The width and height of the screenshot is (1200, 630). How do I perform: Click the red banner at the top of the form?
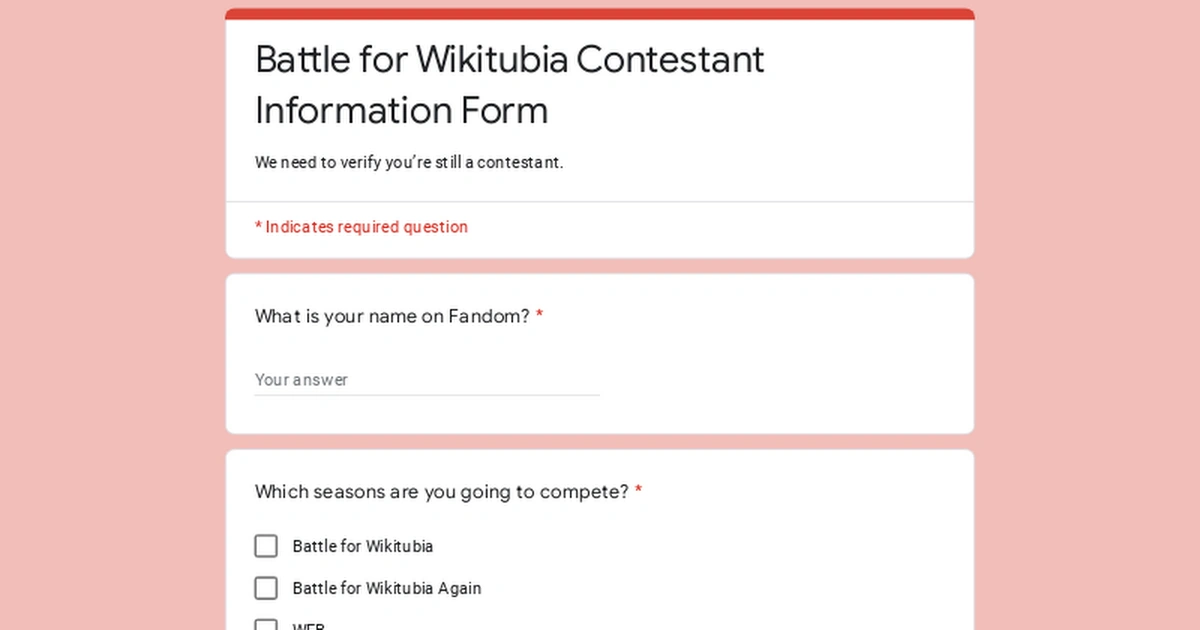[598, 13]
